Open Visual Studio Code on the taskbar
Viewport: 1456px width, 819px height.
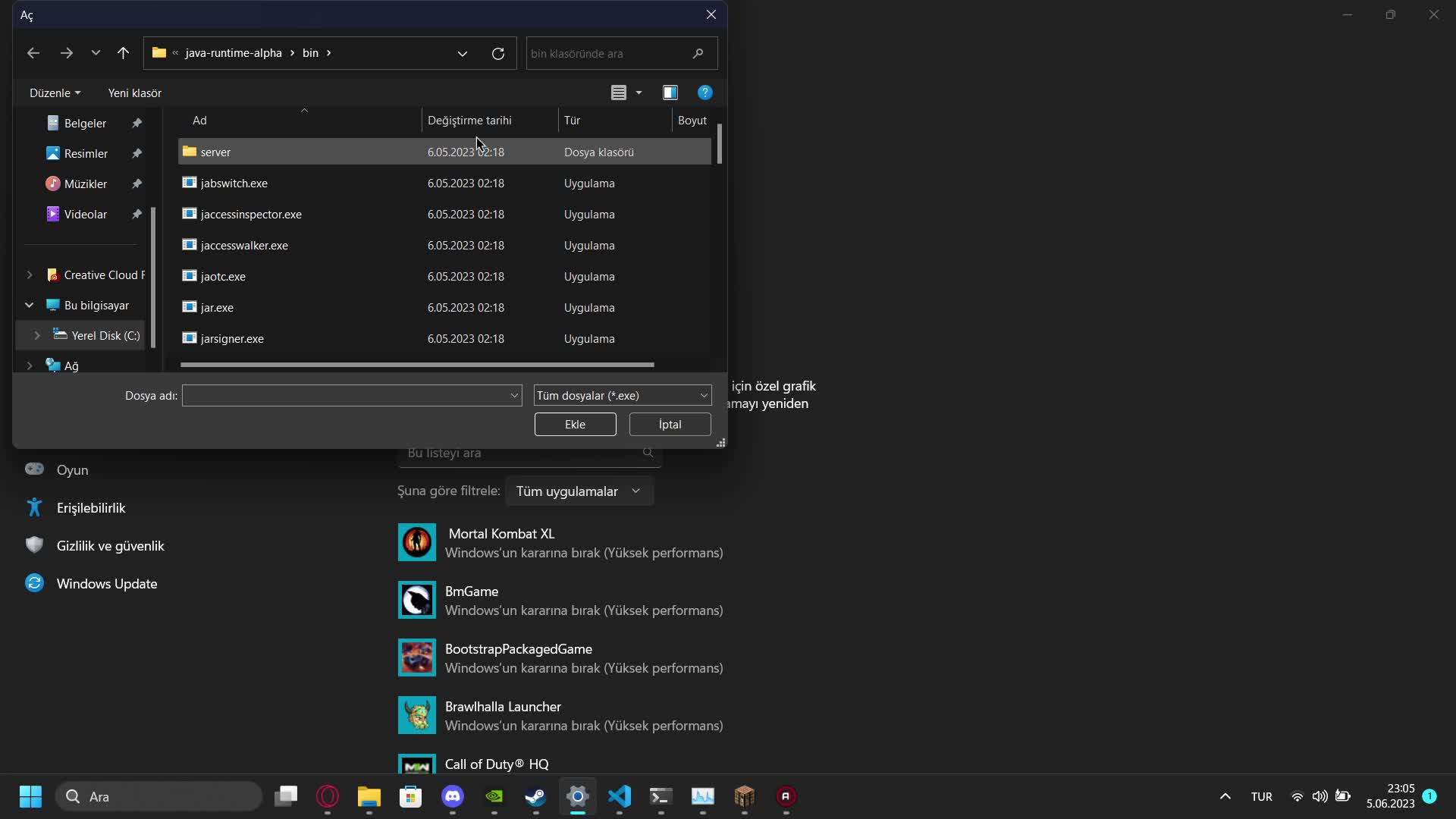coord(619,797)
